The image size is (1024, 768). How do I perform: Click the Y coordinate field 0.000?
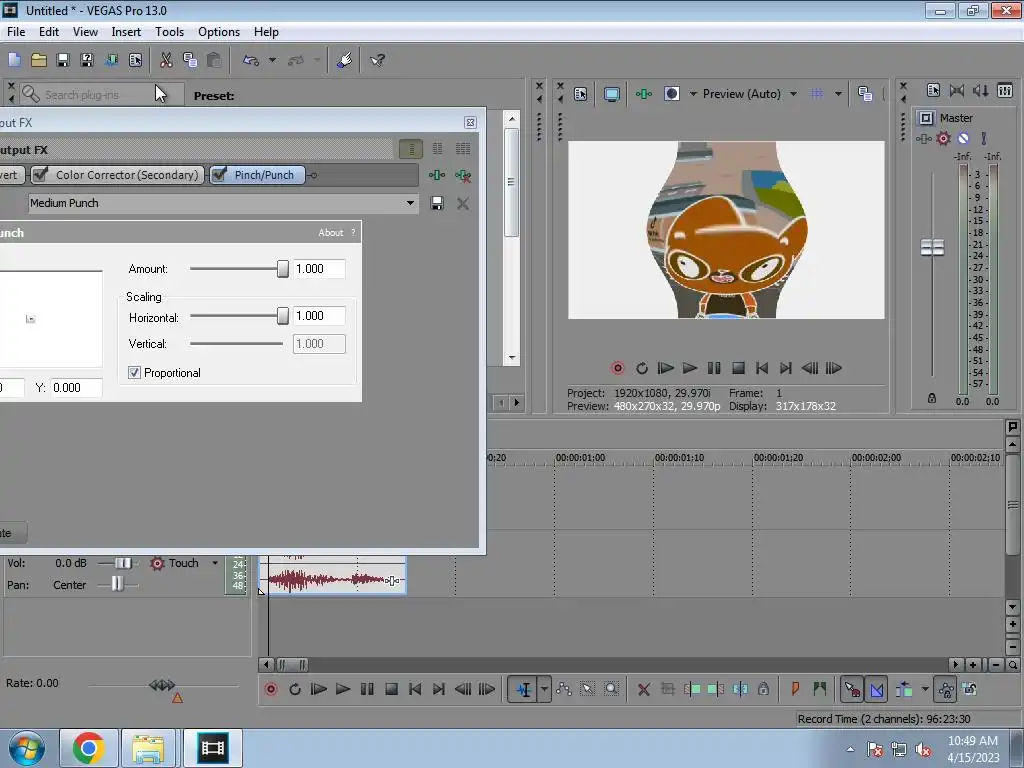click(76, 388)
